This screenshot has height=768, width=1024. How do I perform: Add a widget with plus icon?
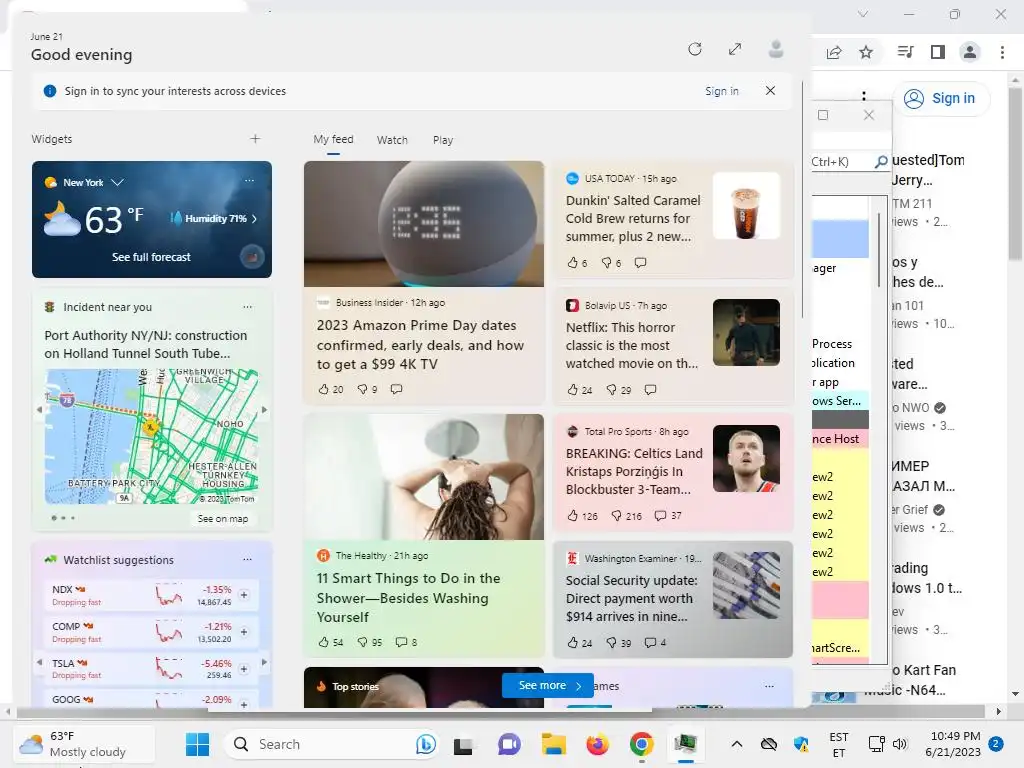tap(255, 138)
